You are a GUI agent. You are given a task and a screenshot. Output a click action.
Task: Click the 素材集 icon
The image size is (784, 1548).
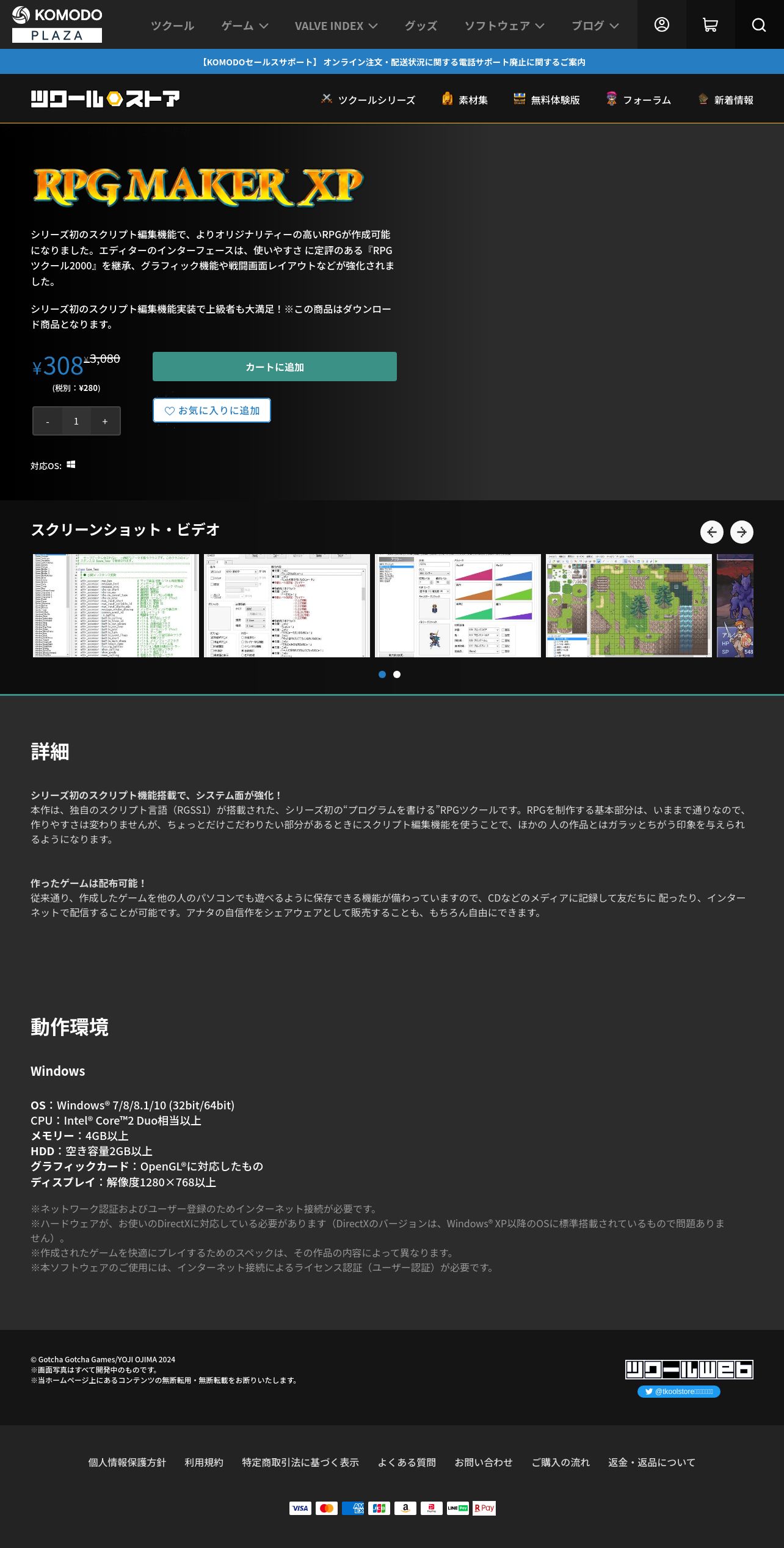click(x=448, y=98)
